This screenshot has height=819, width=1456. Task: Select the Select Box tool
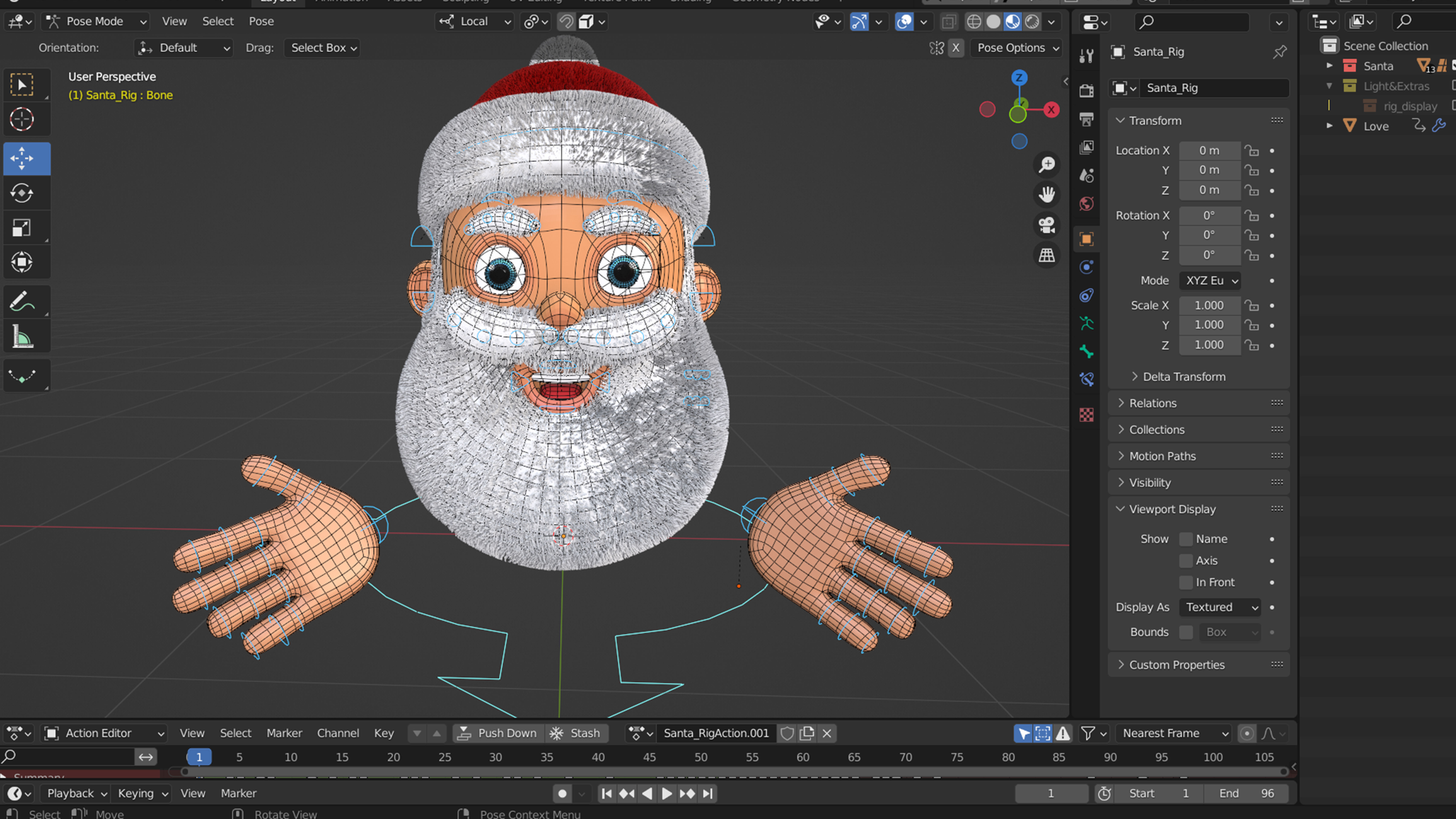tap(22, 85)
